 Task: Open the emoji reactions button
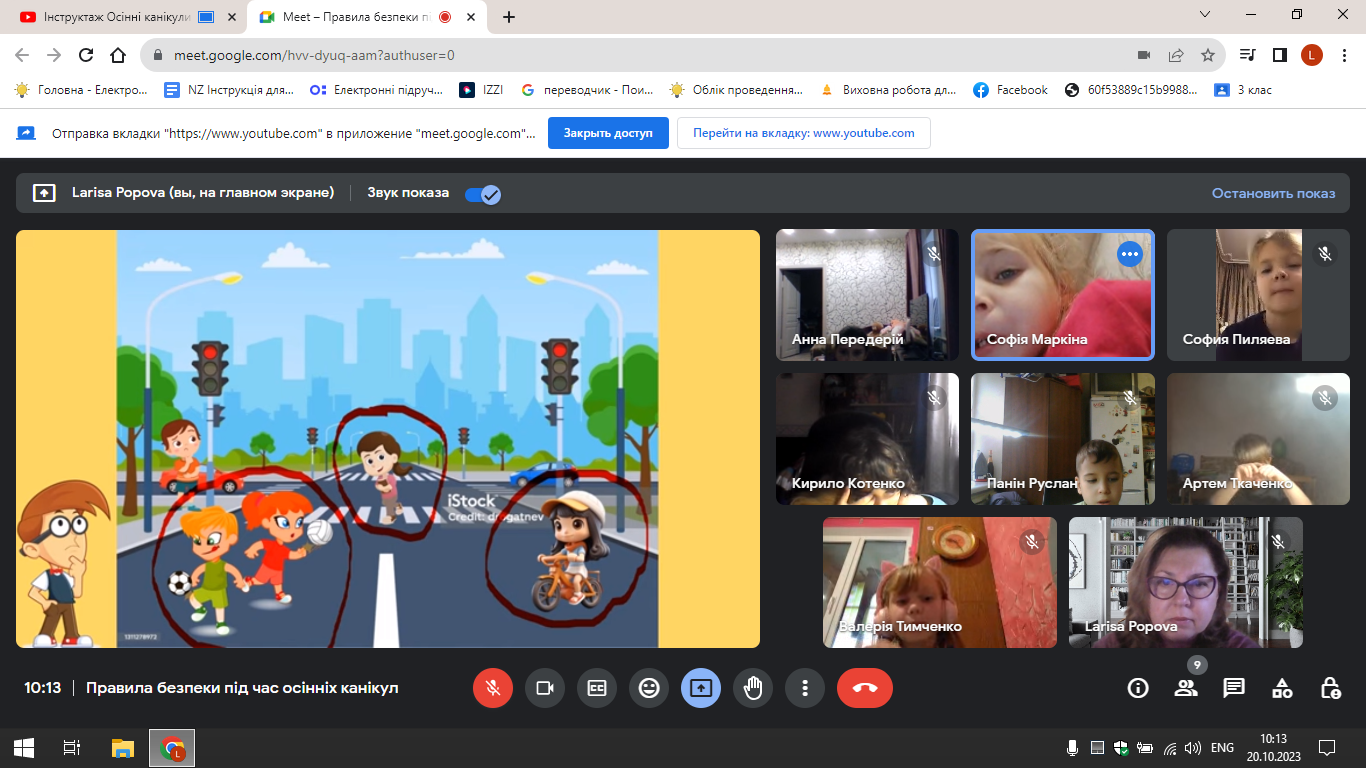[649, 688]
